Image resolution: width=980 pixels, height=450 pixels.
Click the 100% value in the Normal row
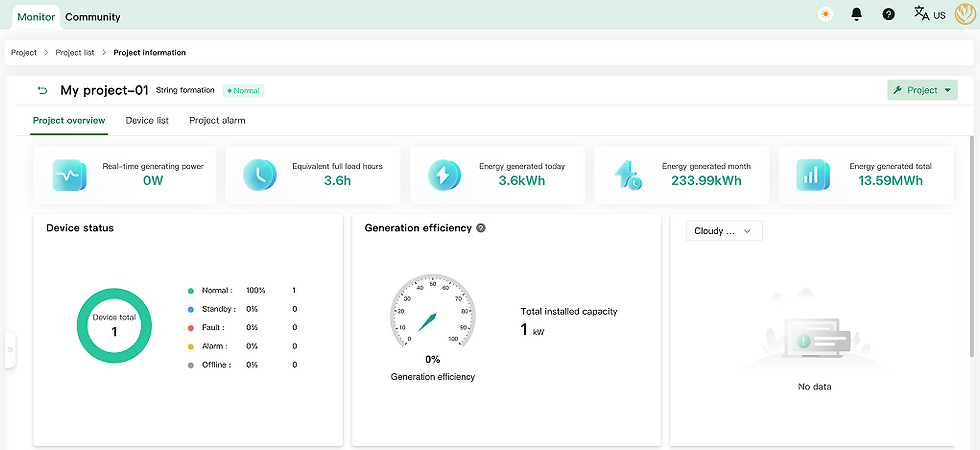click(256, 291)
